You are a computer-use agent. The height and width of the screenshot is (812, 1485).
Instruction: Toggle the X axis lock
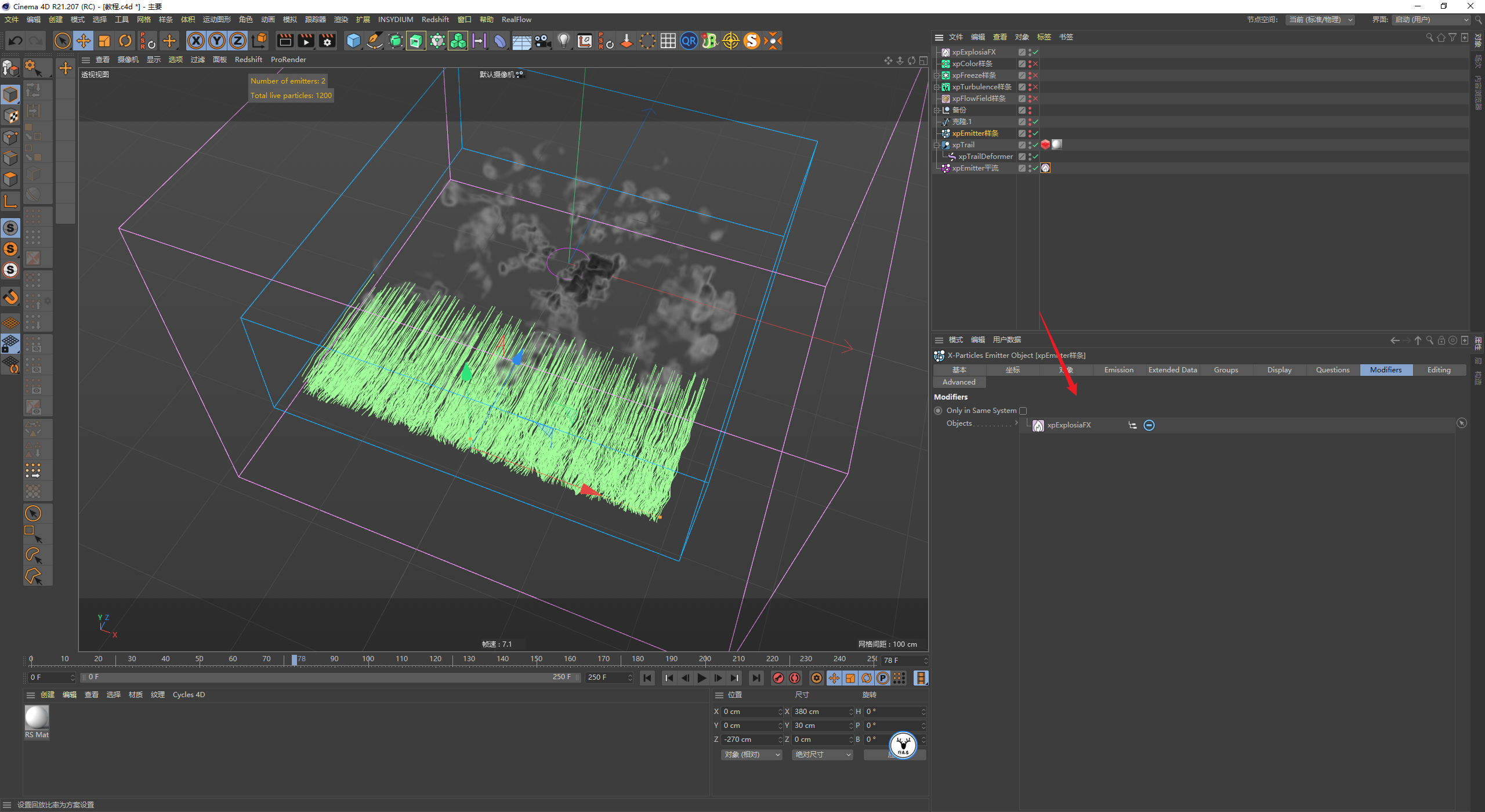[x=196, y=41]
